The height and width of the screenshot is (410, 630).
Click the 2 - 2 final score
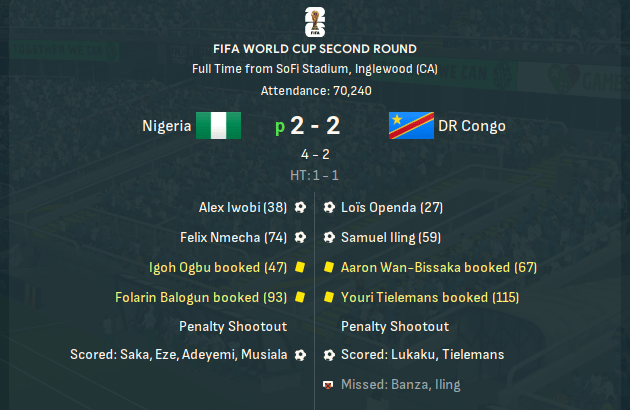pos(315,125)
